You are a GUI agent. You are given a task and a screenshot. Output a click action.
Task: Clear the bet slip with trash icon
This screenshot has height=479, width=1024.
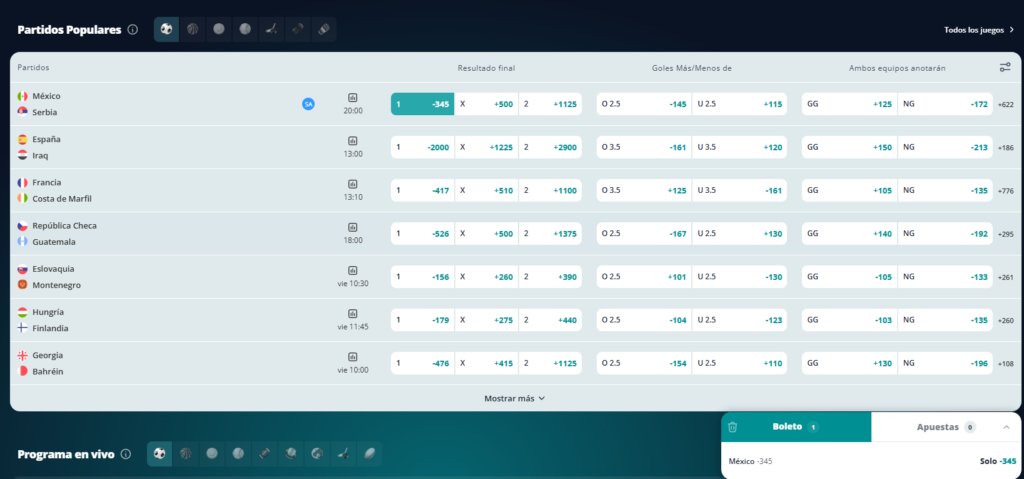click(733, 427)
